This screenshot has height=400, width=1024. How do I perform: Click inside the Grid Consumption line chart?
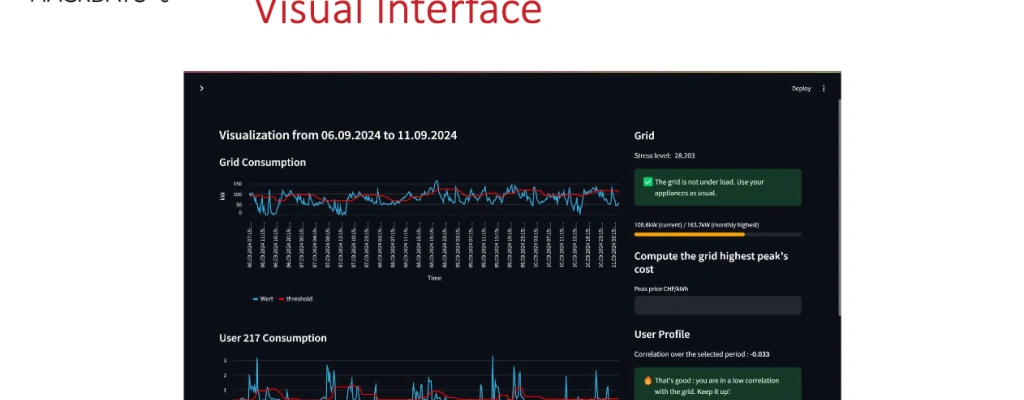click(x=430, y=198)
